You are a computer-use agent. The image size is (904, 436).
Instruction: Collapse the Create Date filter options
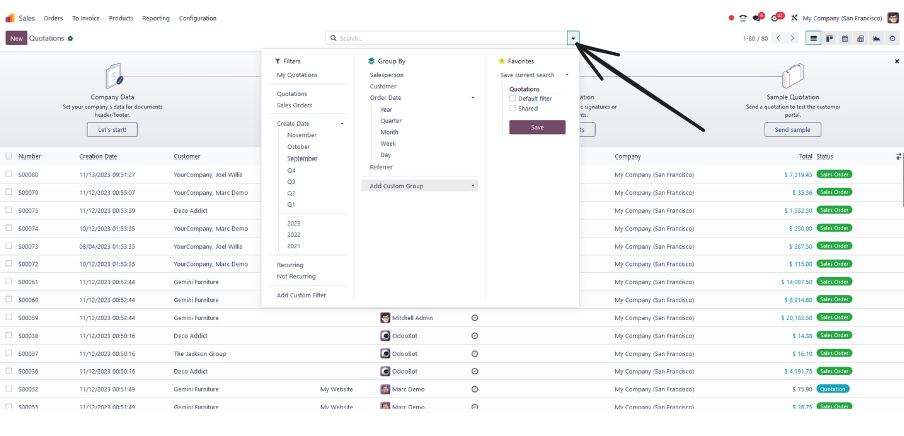coord(342,124)
